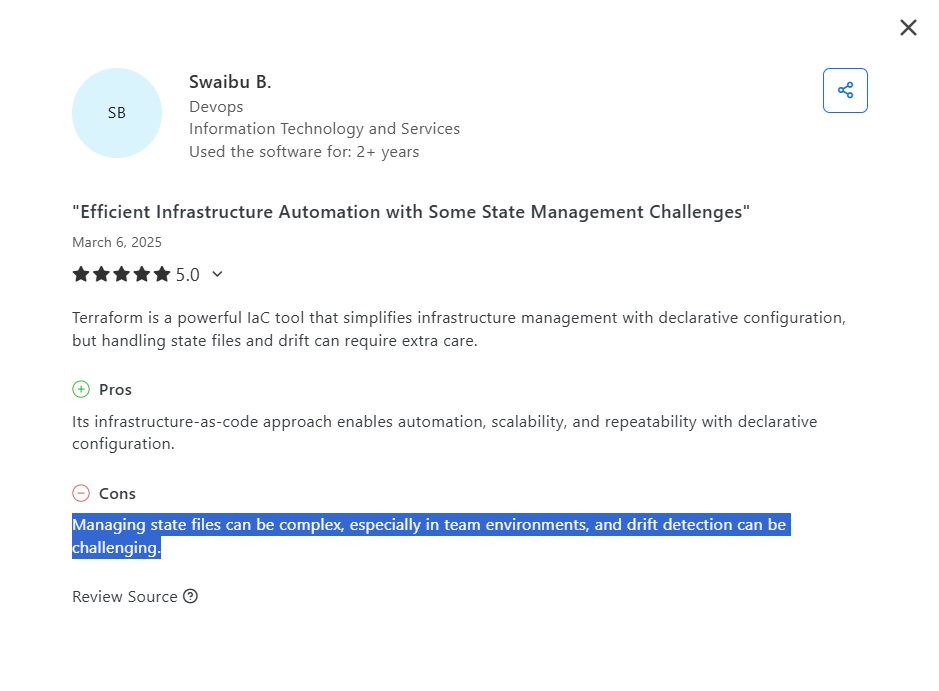Click the first star in the rating
This screenshot has height=691, width=939.
[81, 274]
